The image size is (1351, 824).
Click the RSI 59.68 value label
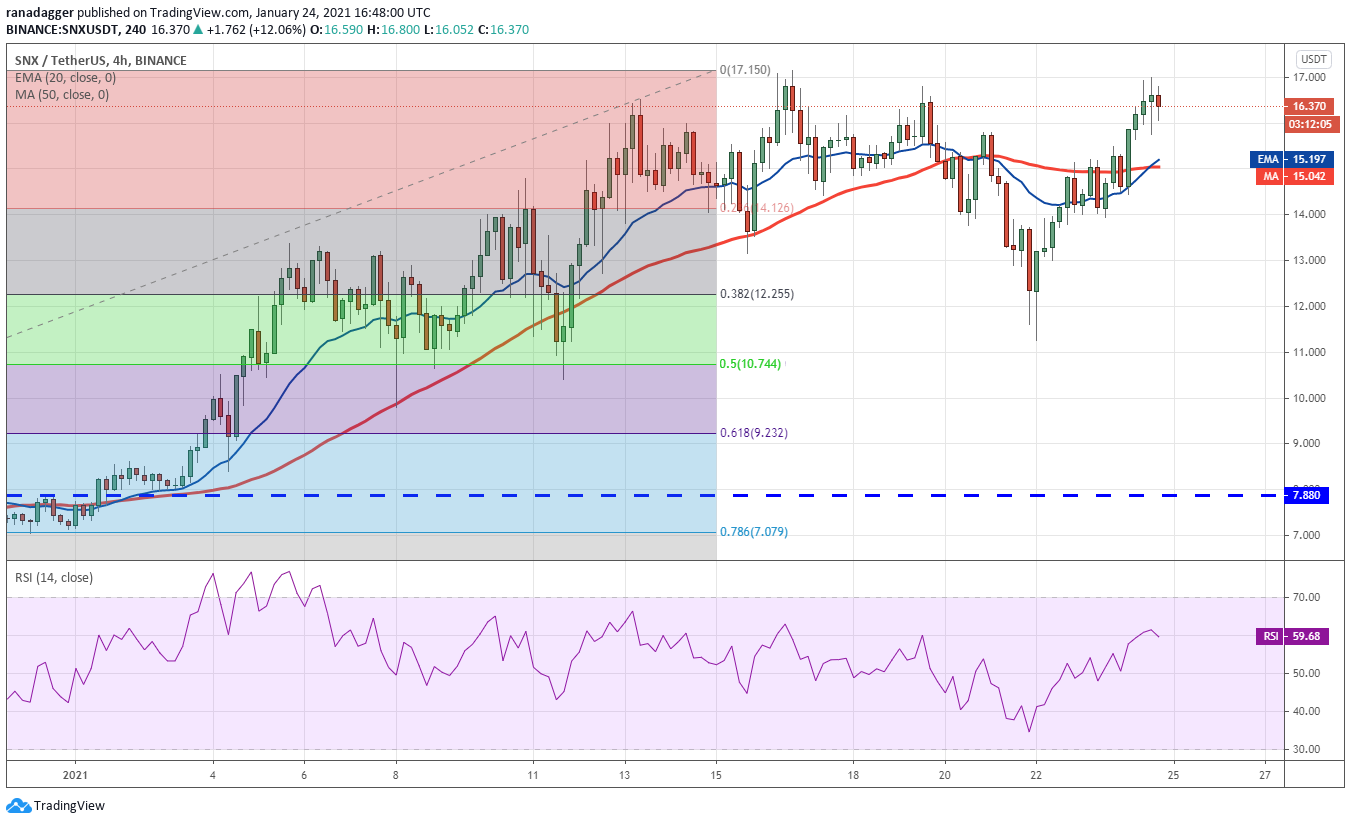(x=1292, y=636)
